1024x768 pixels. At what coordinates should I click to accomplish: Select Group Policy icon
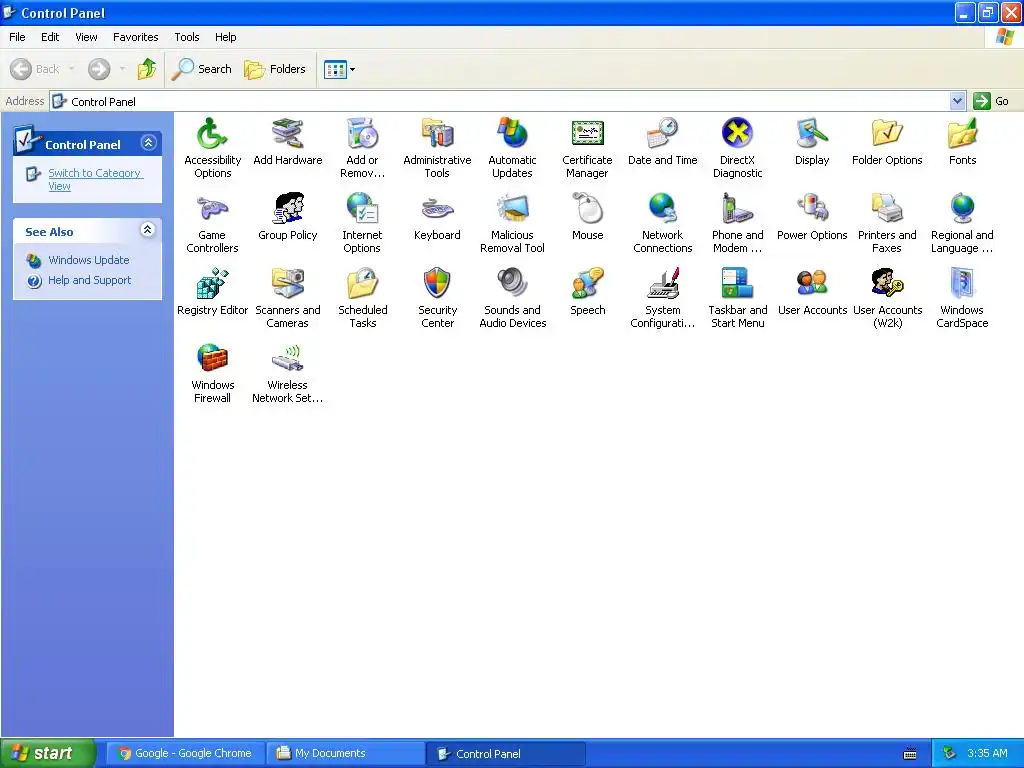(287, 210)
